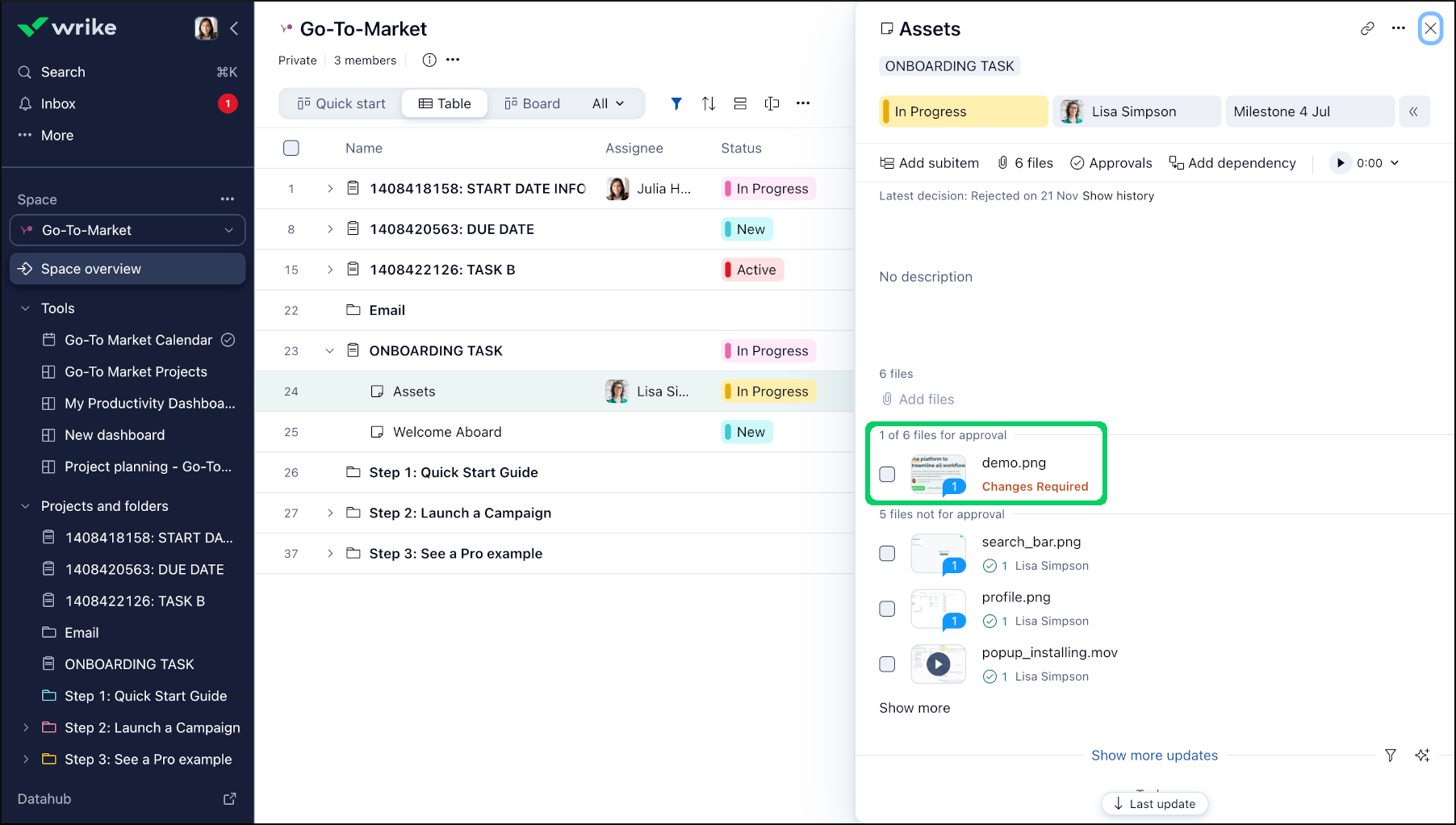Change the yellow In Progress status field

click(963, 112)
